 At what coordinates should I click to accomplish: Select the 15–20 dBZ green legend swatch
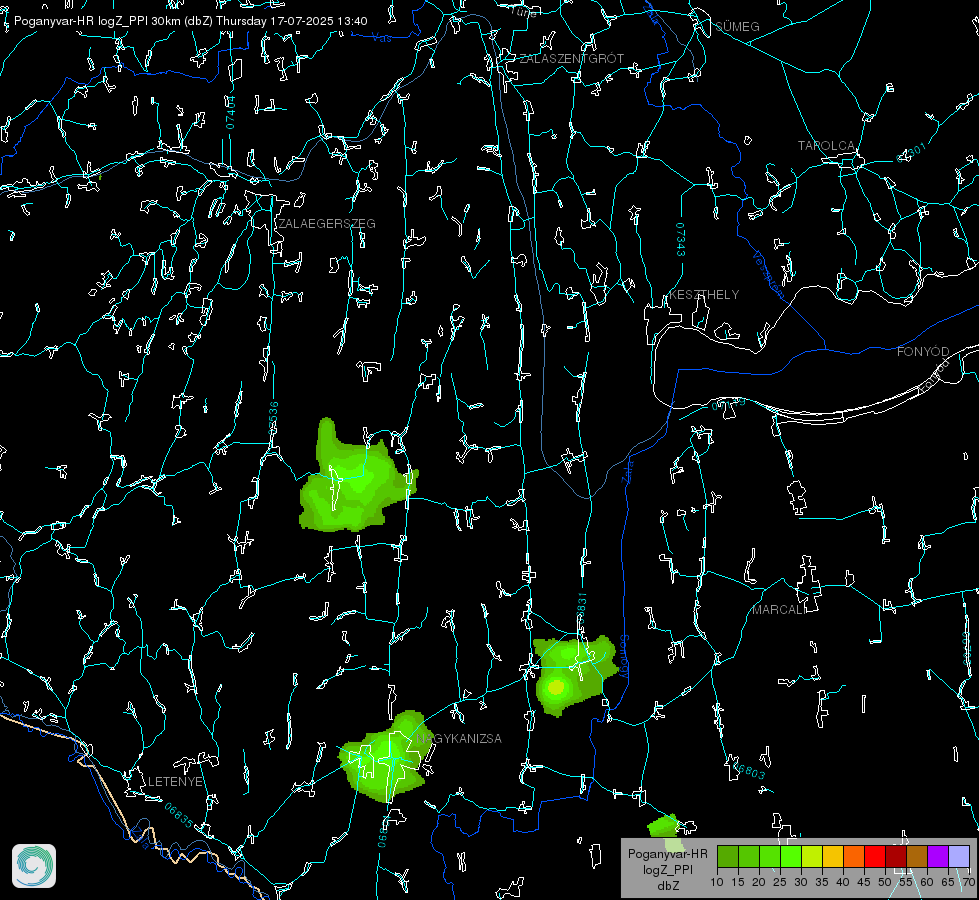[x=749, y=856]
